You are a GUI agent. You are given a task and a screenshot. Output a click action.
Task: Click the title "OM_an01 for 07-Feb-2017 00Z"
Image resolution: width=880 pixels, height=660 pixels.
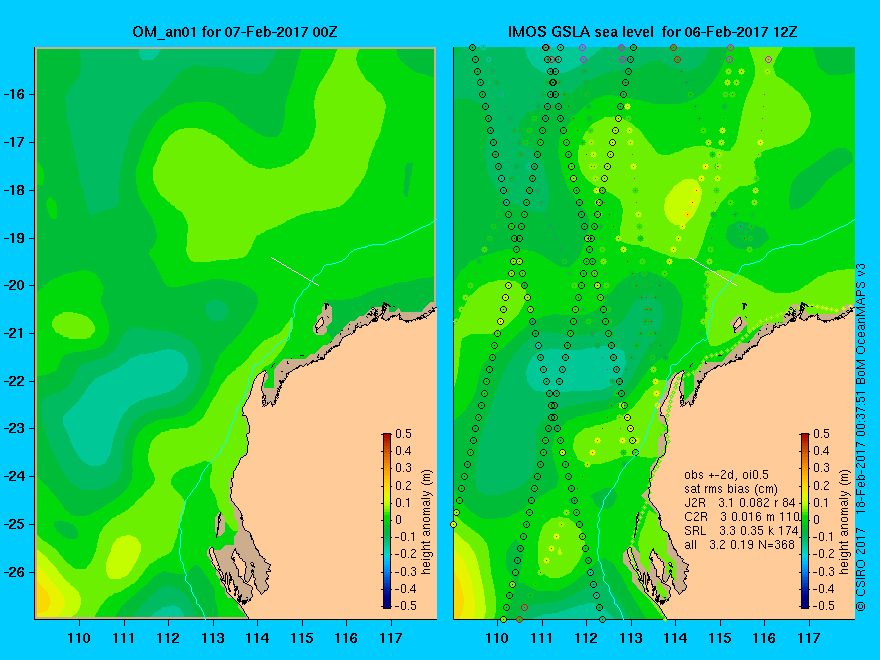pos(235,31)
